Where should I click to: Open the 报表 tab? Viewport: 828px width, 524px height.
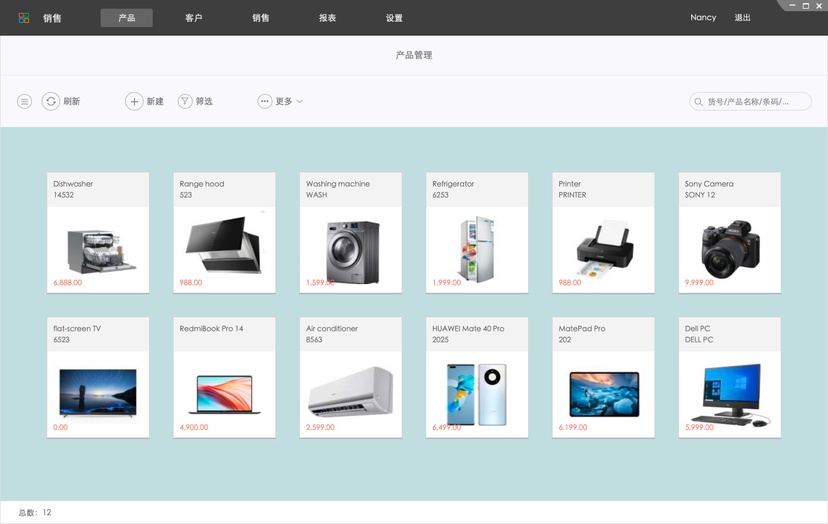pyautogui.click(x=327, y=18)
